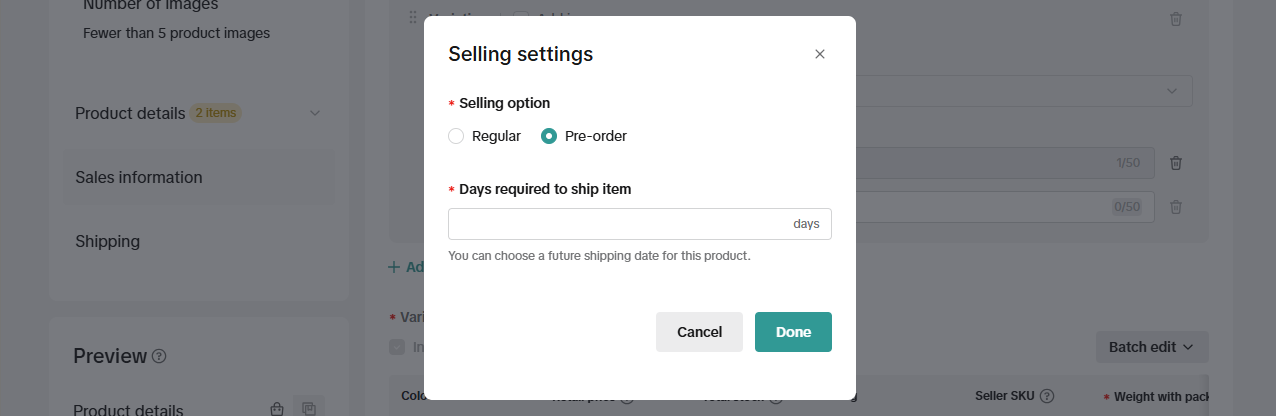Click the Preview help icon
1276x416 pixels.
coord(159,356)
